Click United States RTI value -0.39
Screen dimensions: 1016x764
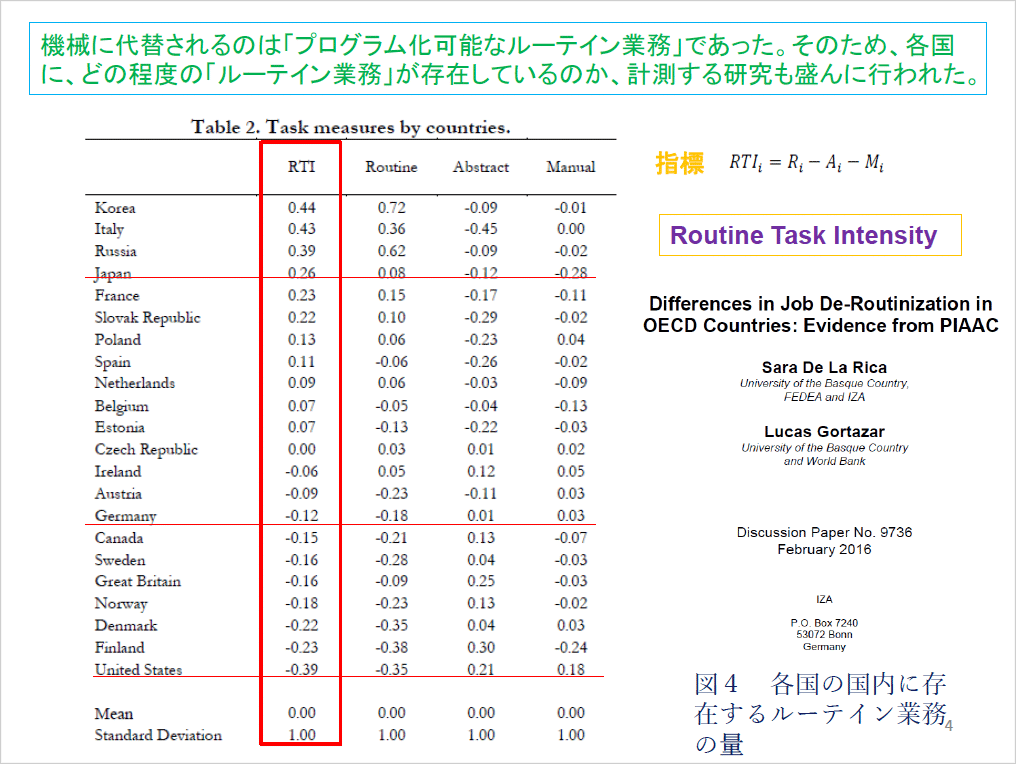point(301,670)
